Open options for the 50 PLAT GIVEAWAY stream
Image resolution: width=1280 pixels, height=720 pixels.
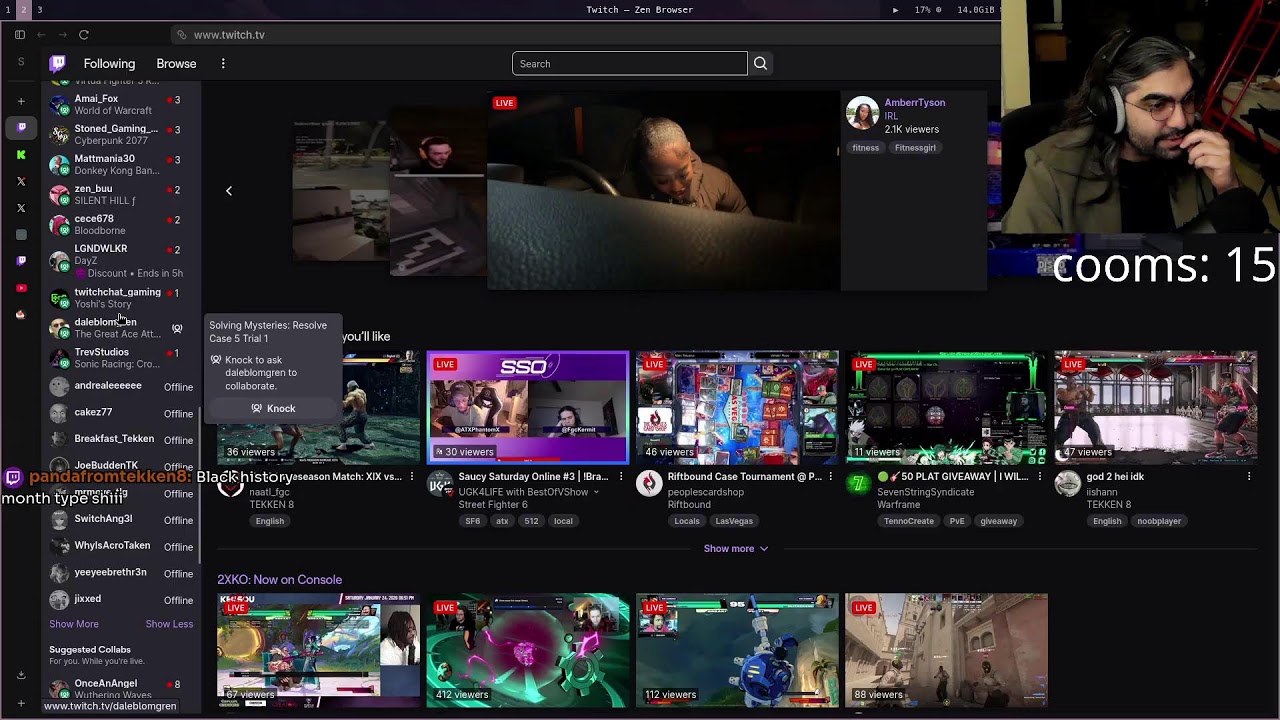tap(1040, 477)
